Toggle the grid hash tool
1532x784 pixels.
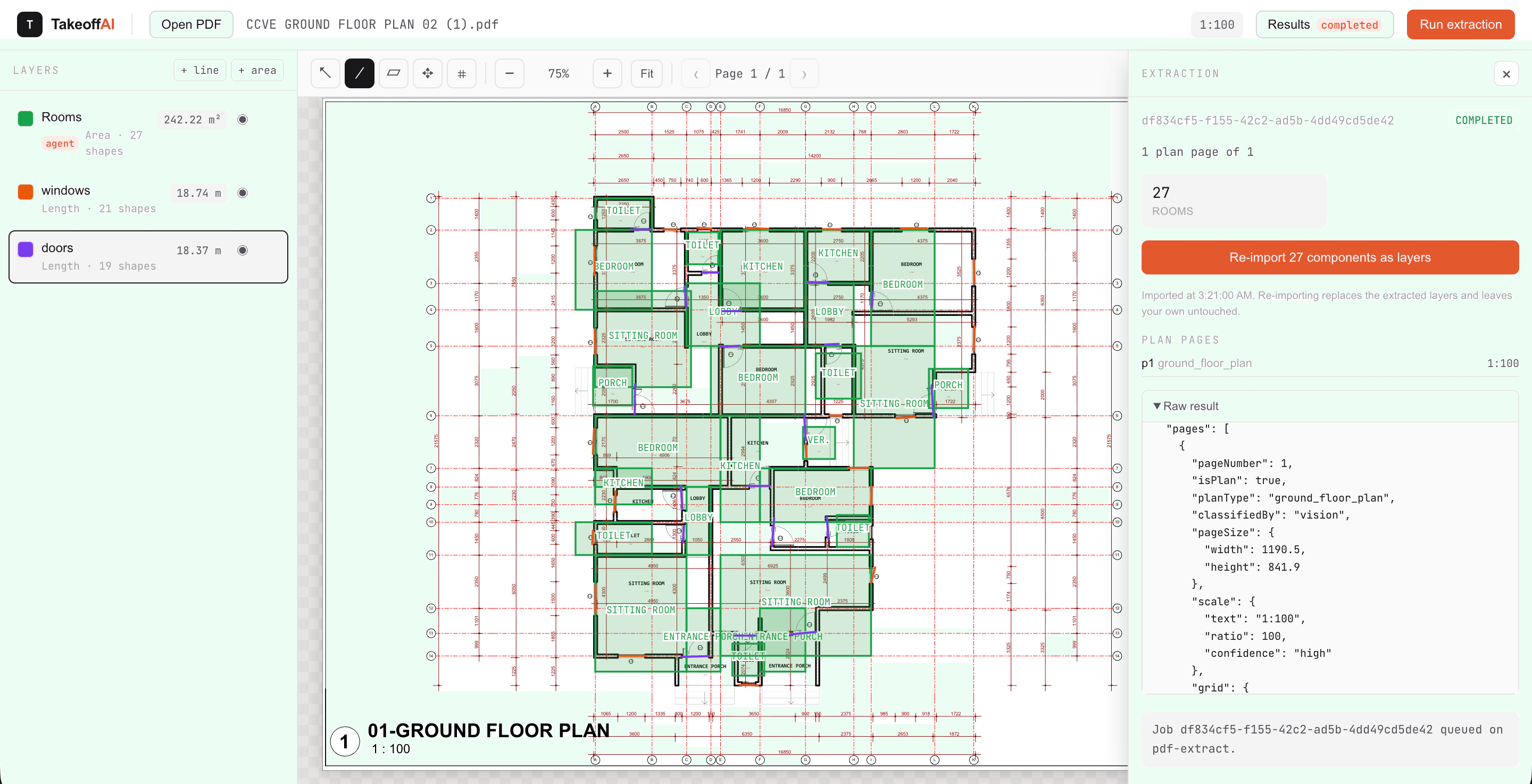pos(462,73)
